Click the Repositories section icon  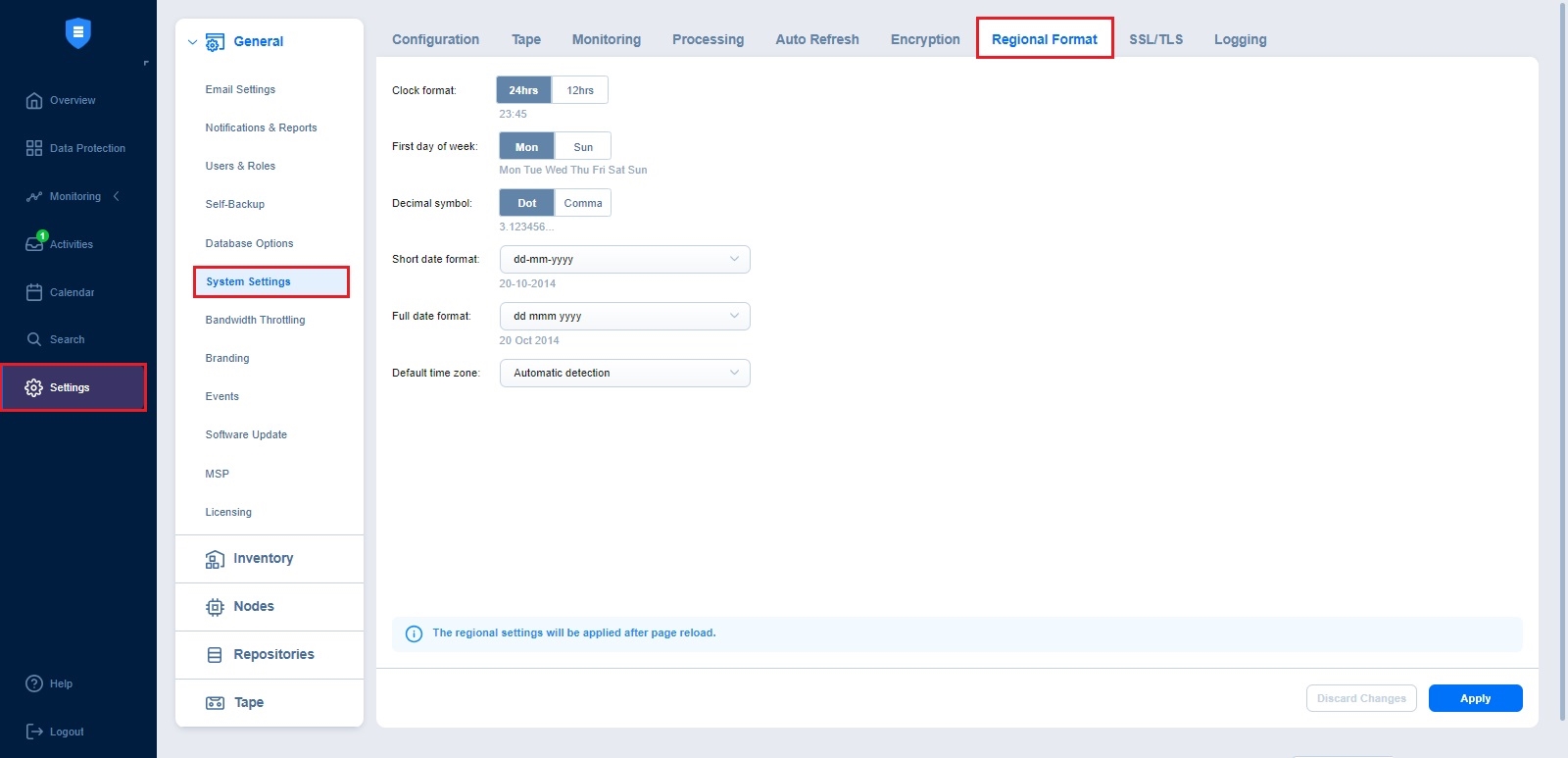click(215, 655)
